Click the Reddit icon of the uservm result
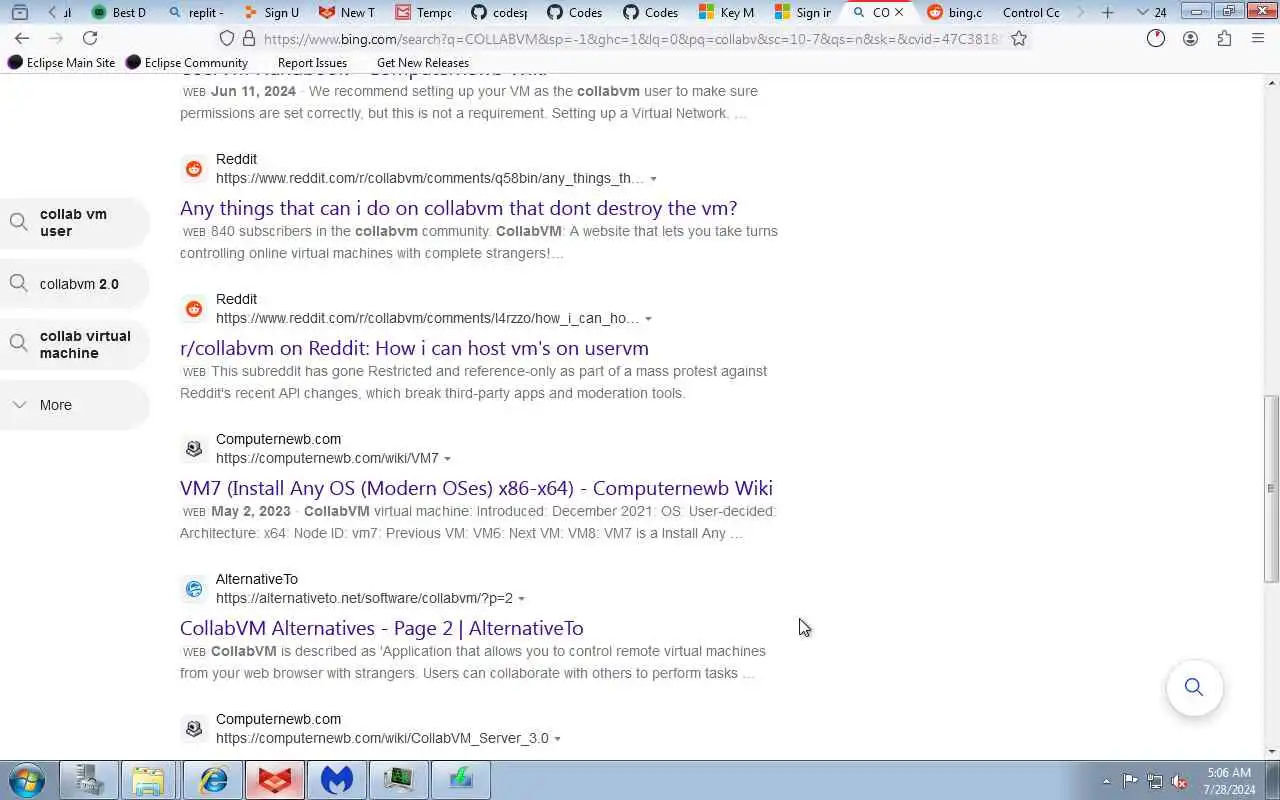 (x=194, y=309)
